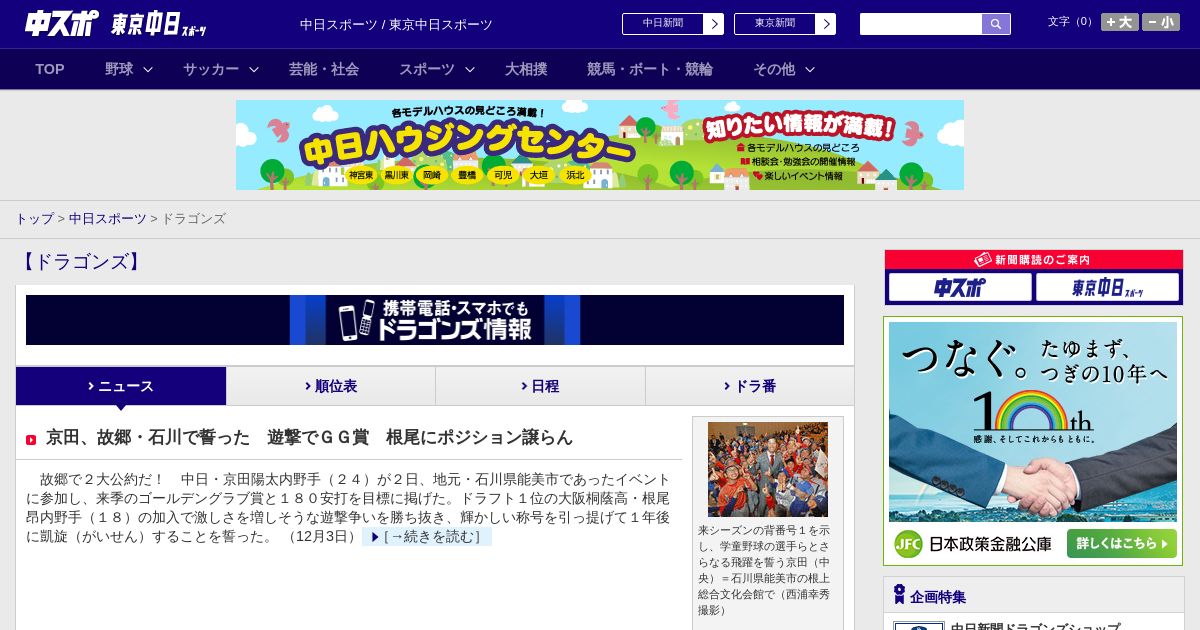Image resolution: width=1200 pixels, height=630 pixels.
Task: Select the 順位表 tab
Action: tap(331, 386)
